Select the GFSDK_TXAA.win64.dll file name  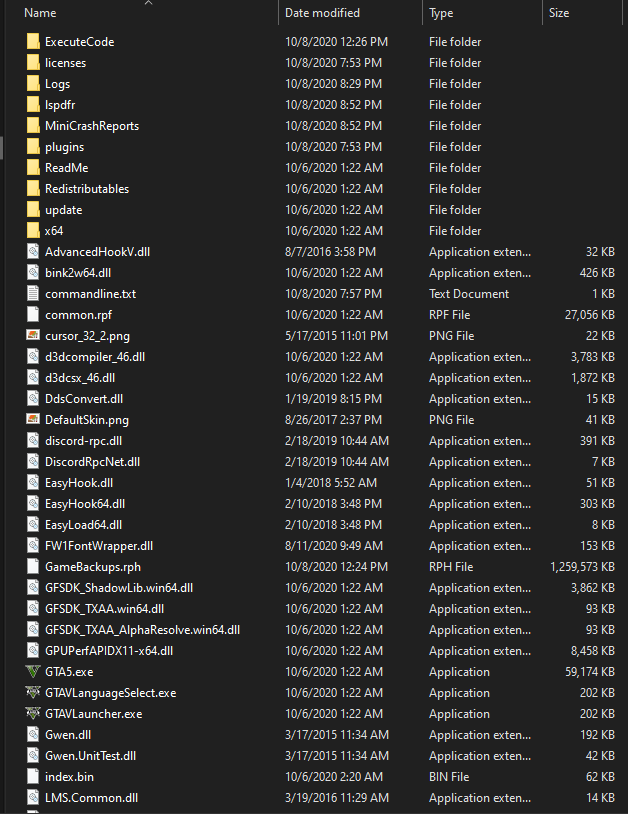click(104, 609)
